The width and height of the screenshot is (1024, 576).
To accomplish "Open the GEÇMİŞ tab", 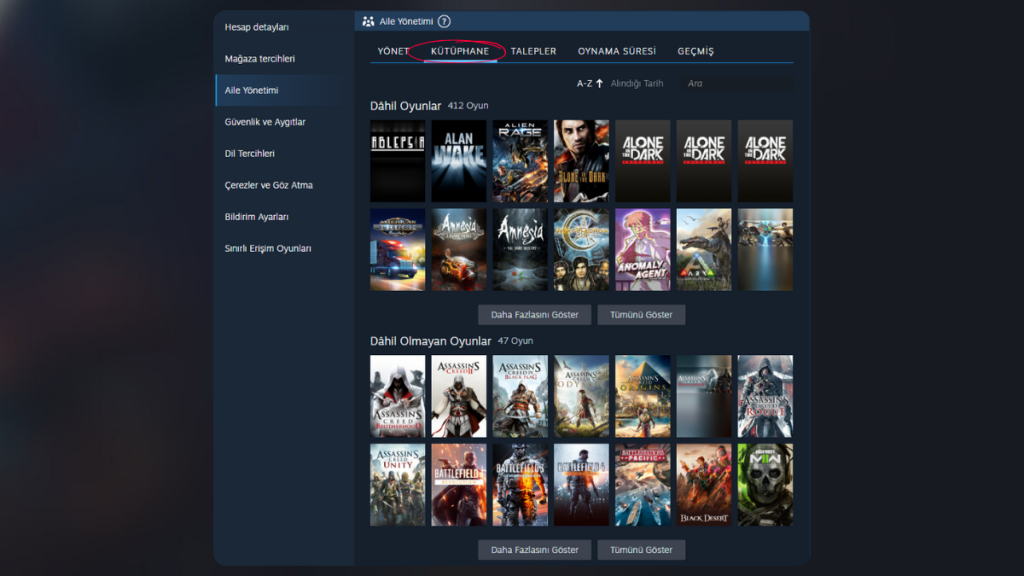I will point(696,51).
